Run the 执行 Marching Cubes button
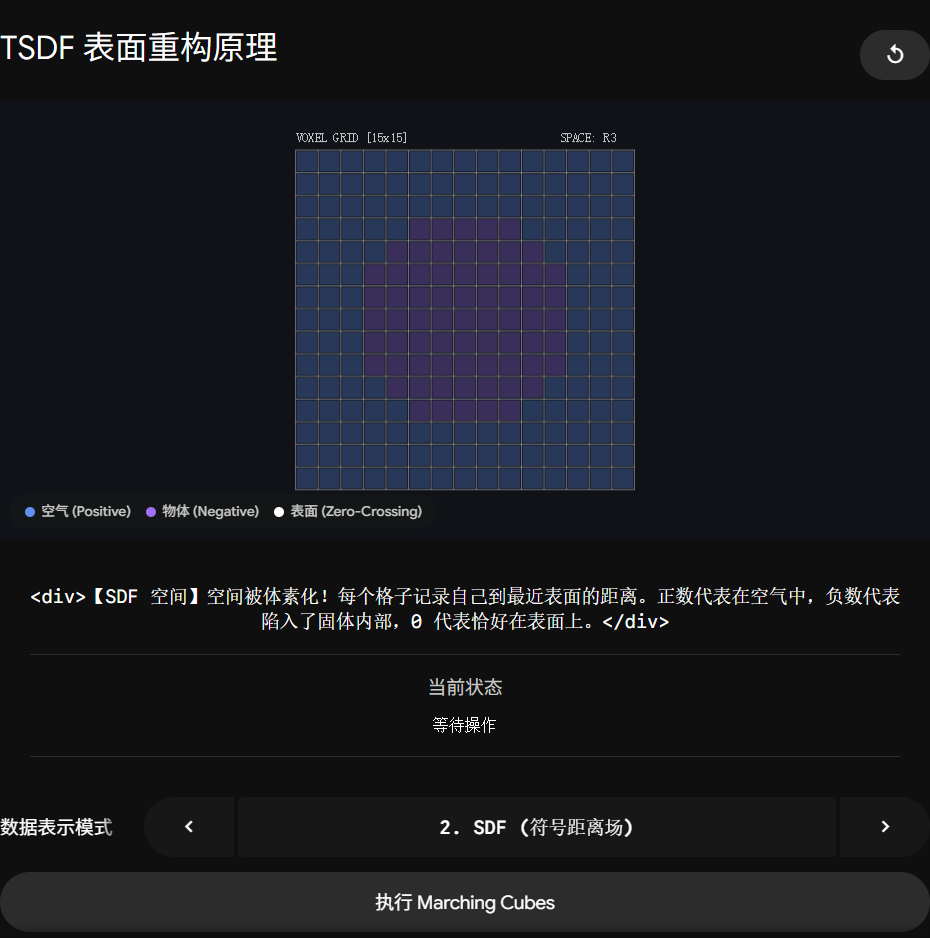Viewport: 930px width, 938px height. click(465, 902)
